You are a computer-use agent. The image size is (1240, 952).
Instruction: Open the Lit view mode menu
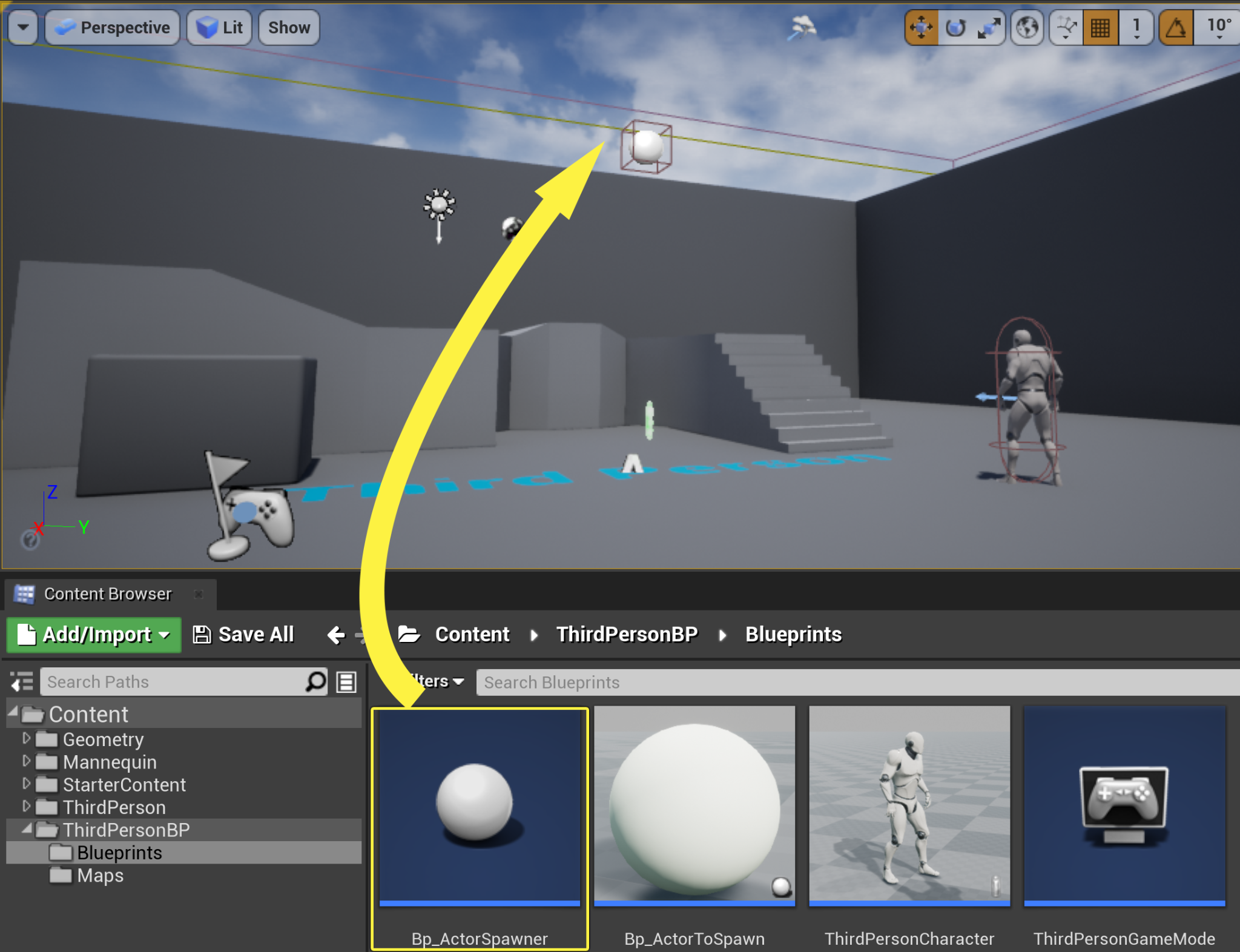(x=219, y=27)
